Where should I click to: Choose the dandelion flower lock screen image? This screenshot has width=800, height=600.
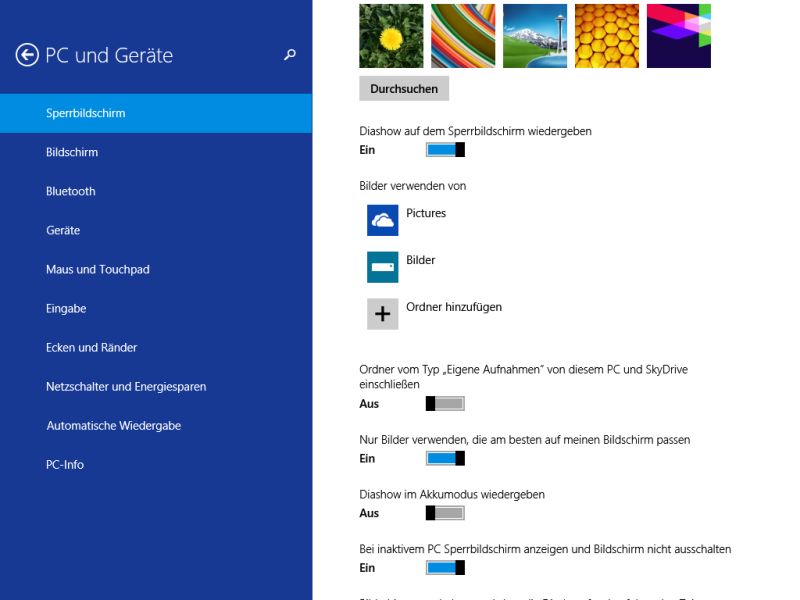coord(391,36)
